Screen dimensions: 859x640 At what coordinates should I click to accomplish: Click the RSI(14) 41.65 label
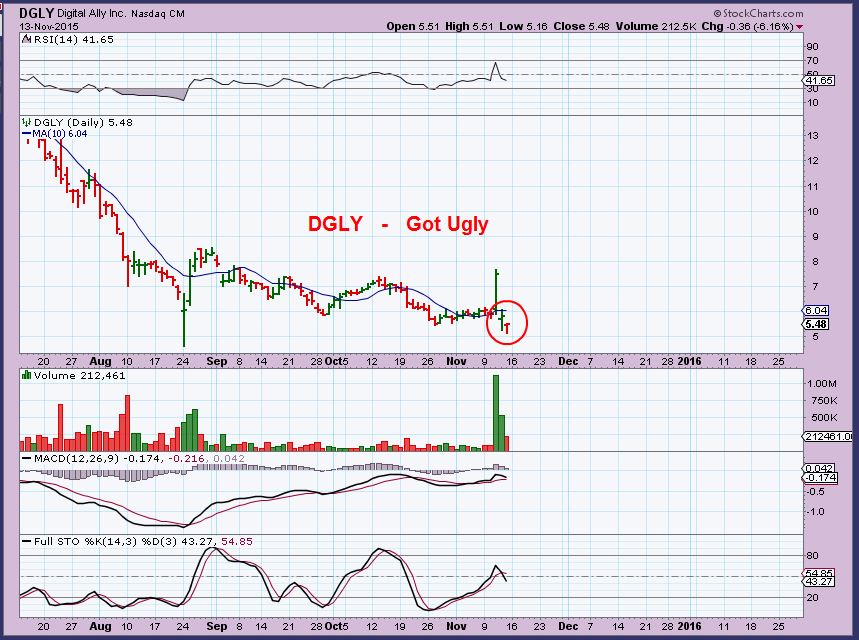(x=73, y=39)
